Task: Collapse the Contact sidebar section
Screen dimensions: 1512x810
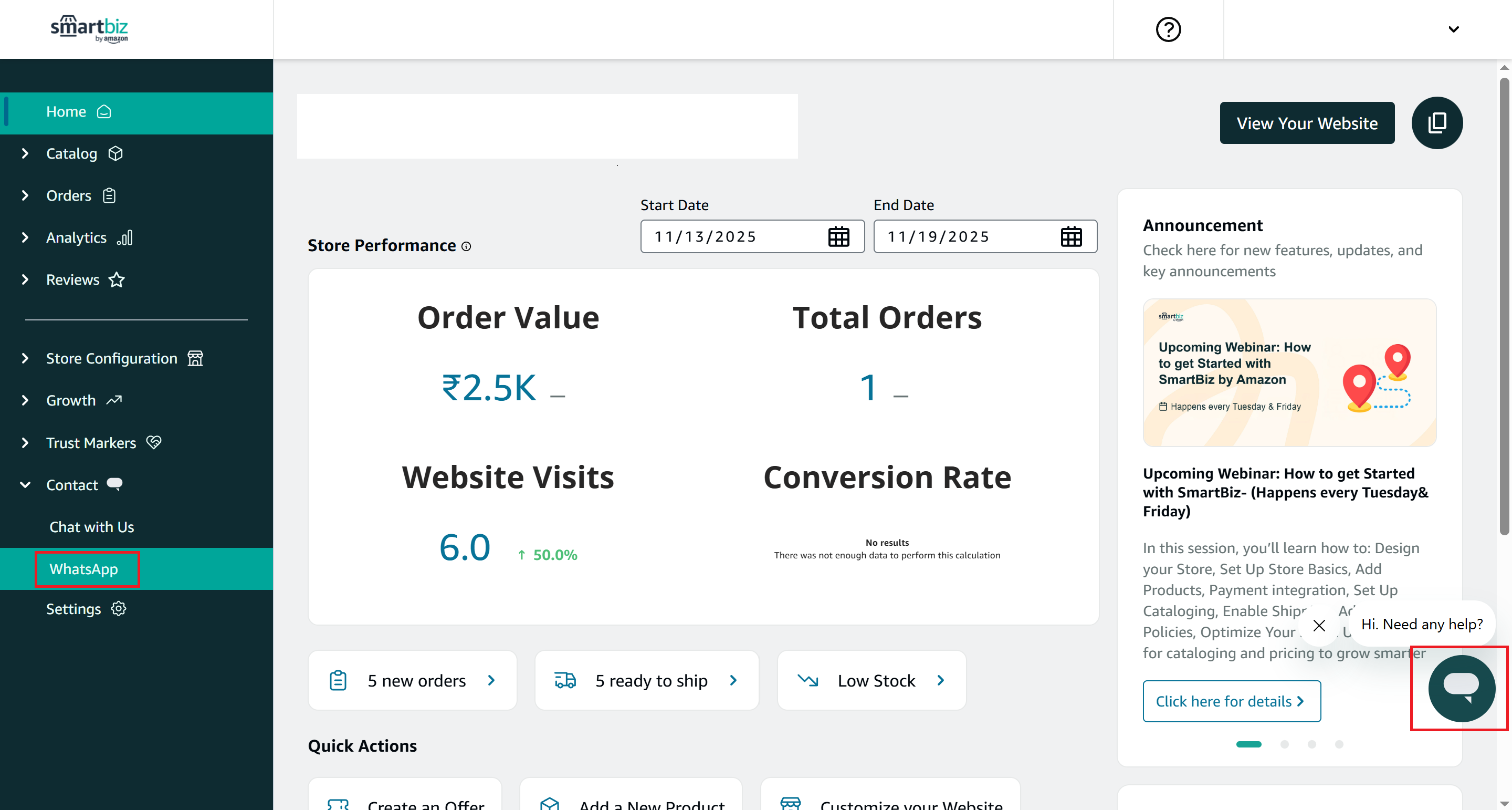Action: pyautogui.click(x=25, y=485)
